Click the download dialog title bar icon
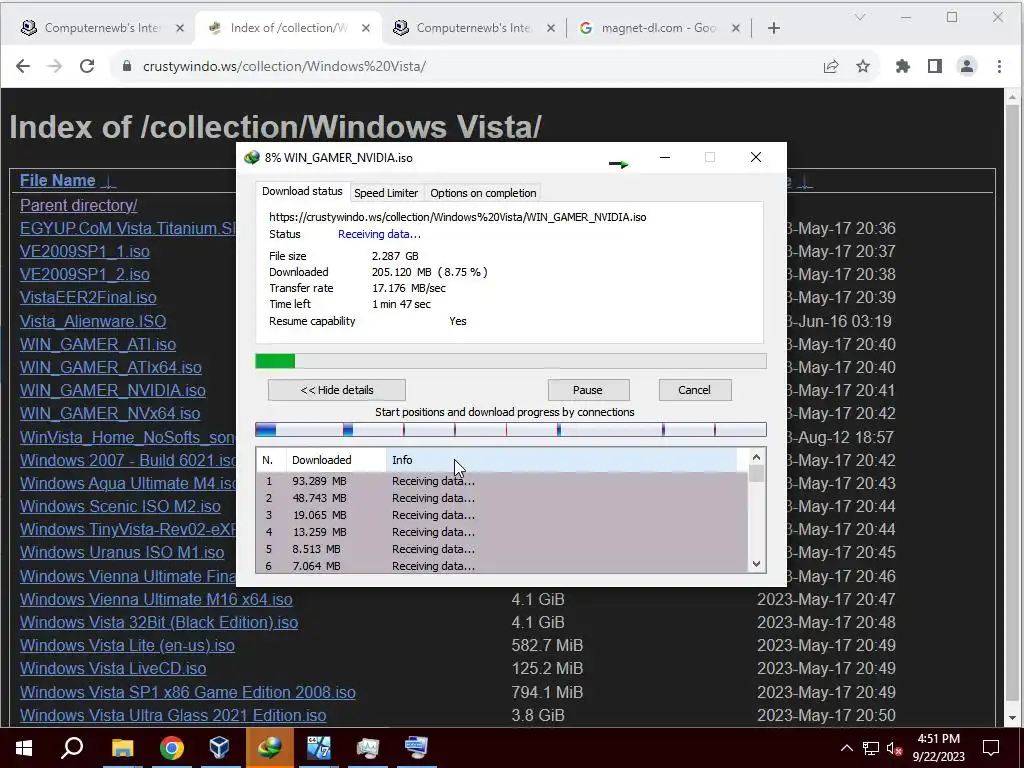Screen dimensions: 1024x768 [251, 157]
